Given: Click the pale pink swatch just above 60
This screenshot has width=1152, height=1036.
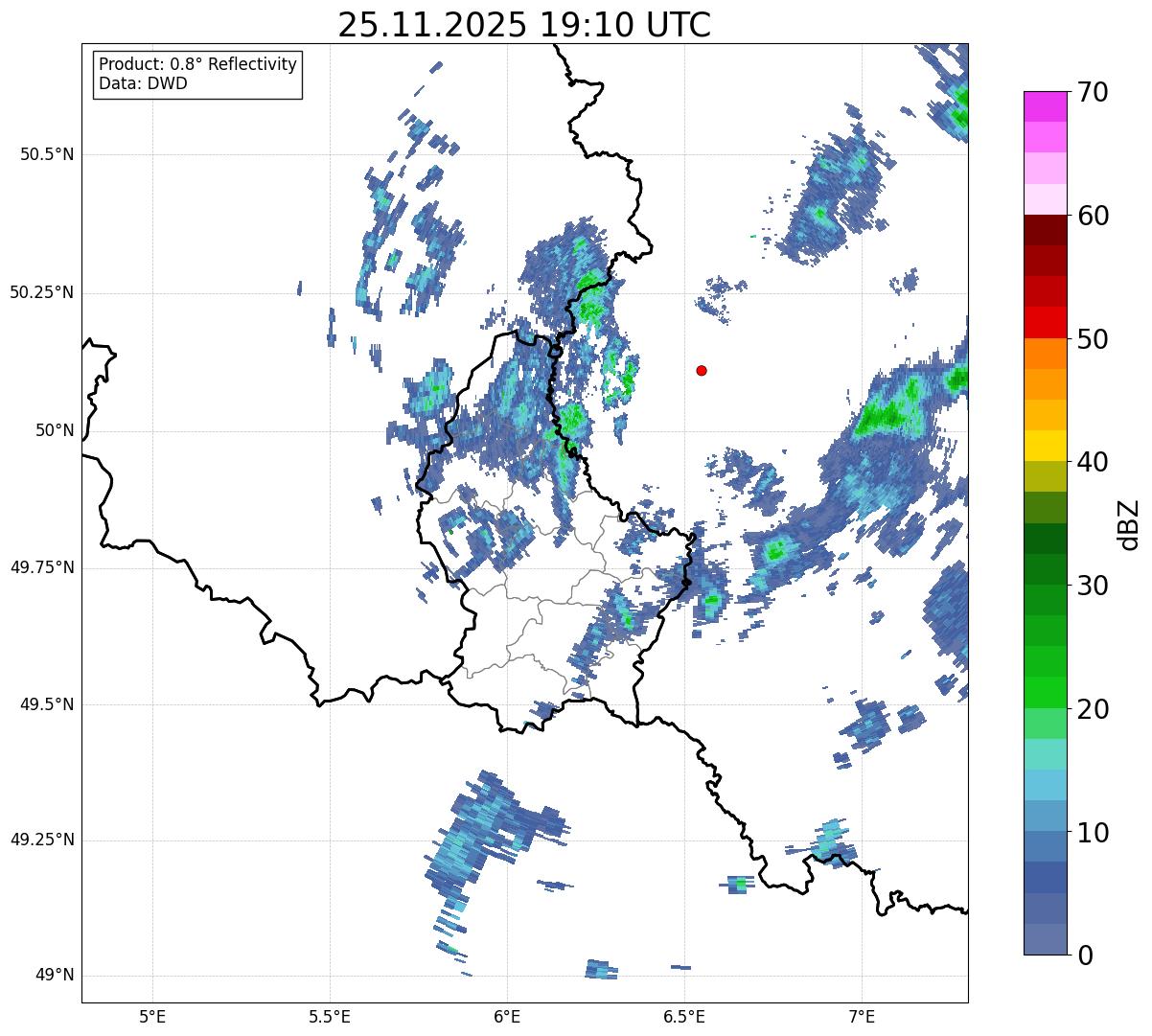Looking at the screenshot, I should pyautogui.click(x=1046, y=199).
